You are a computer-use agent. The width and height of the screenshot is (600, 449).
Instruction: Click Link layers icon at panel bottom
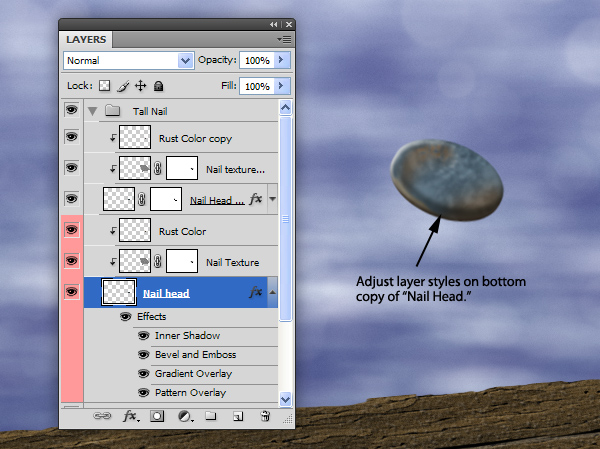(102, 416)
